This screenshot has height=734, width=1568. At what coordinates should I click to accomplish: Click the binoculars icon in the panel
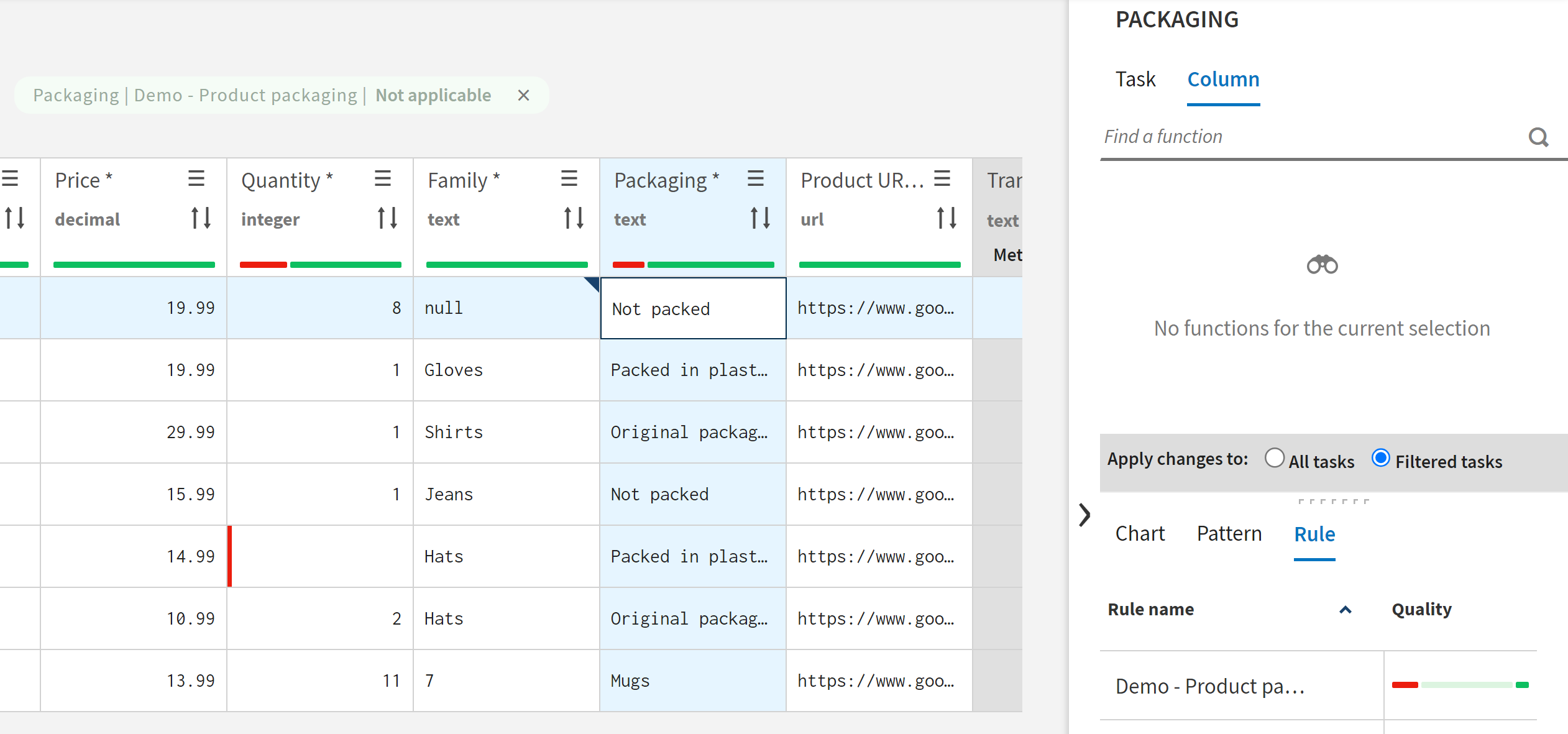[1321, 265]
